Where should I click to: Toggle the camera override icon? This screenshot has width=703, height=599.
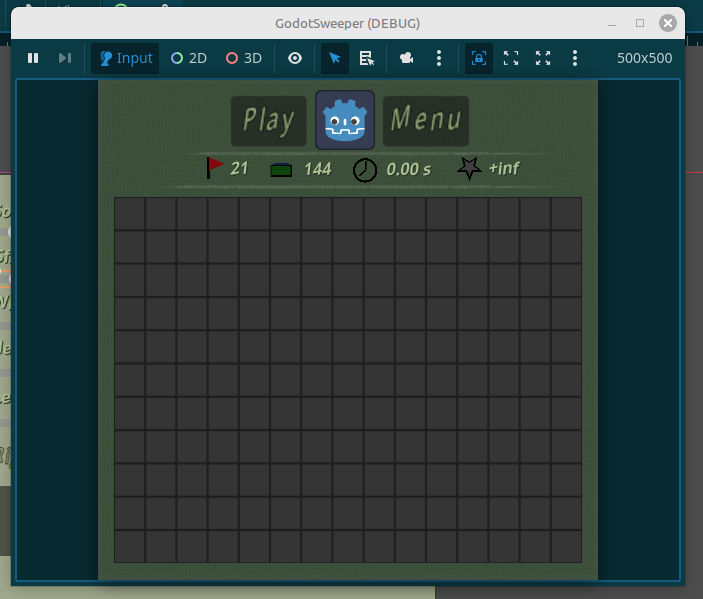(407, 58)
